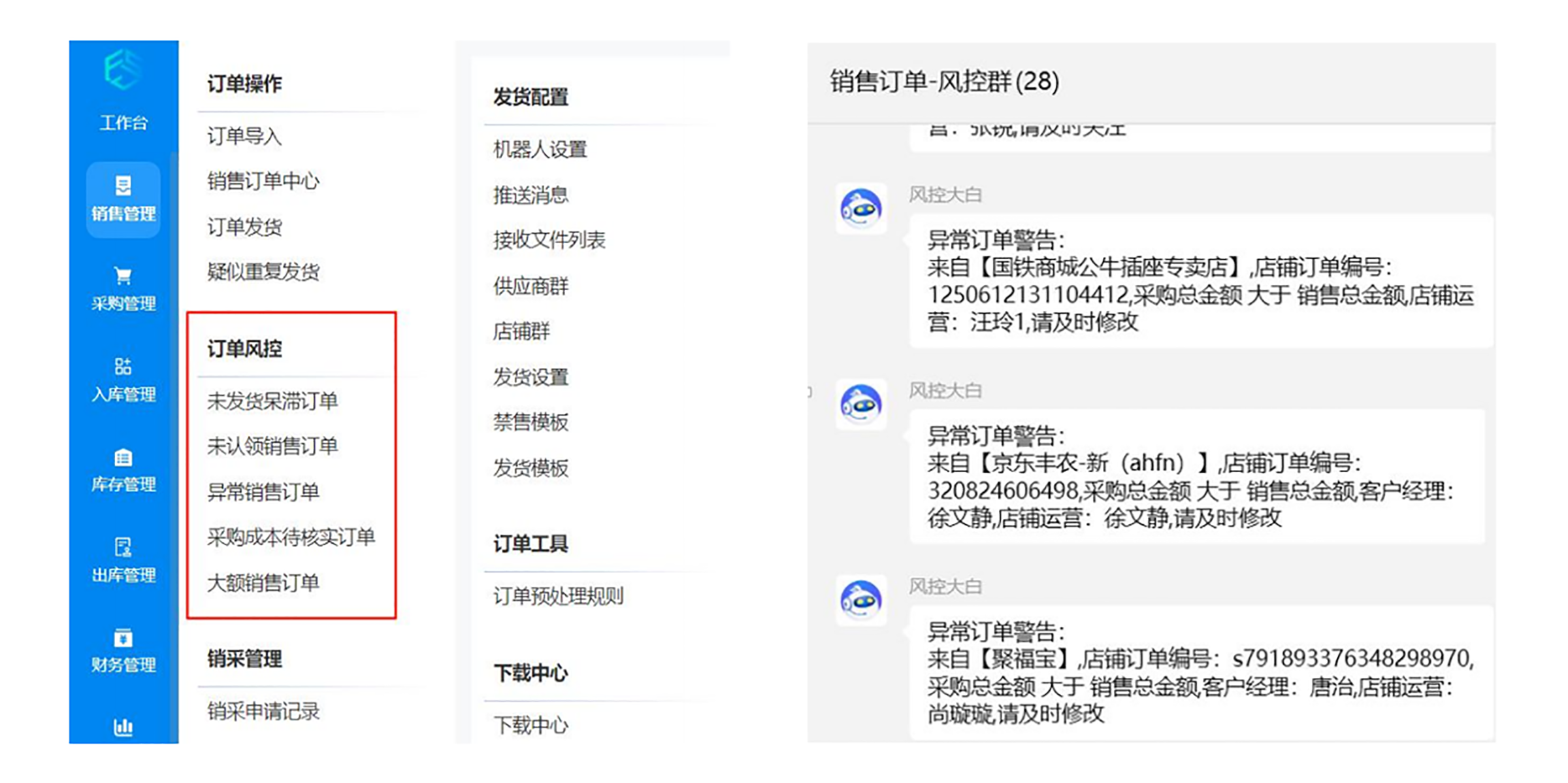
Task: Click 下载中心 link at bottom
Action: pyautogui.click(x=531, y=725)
